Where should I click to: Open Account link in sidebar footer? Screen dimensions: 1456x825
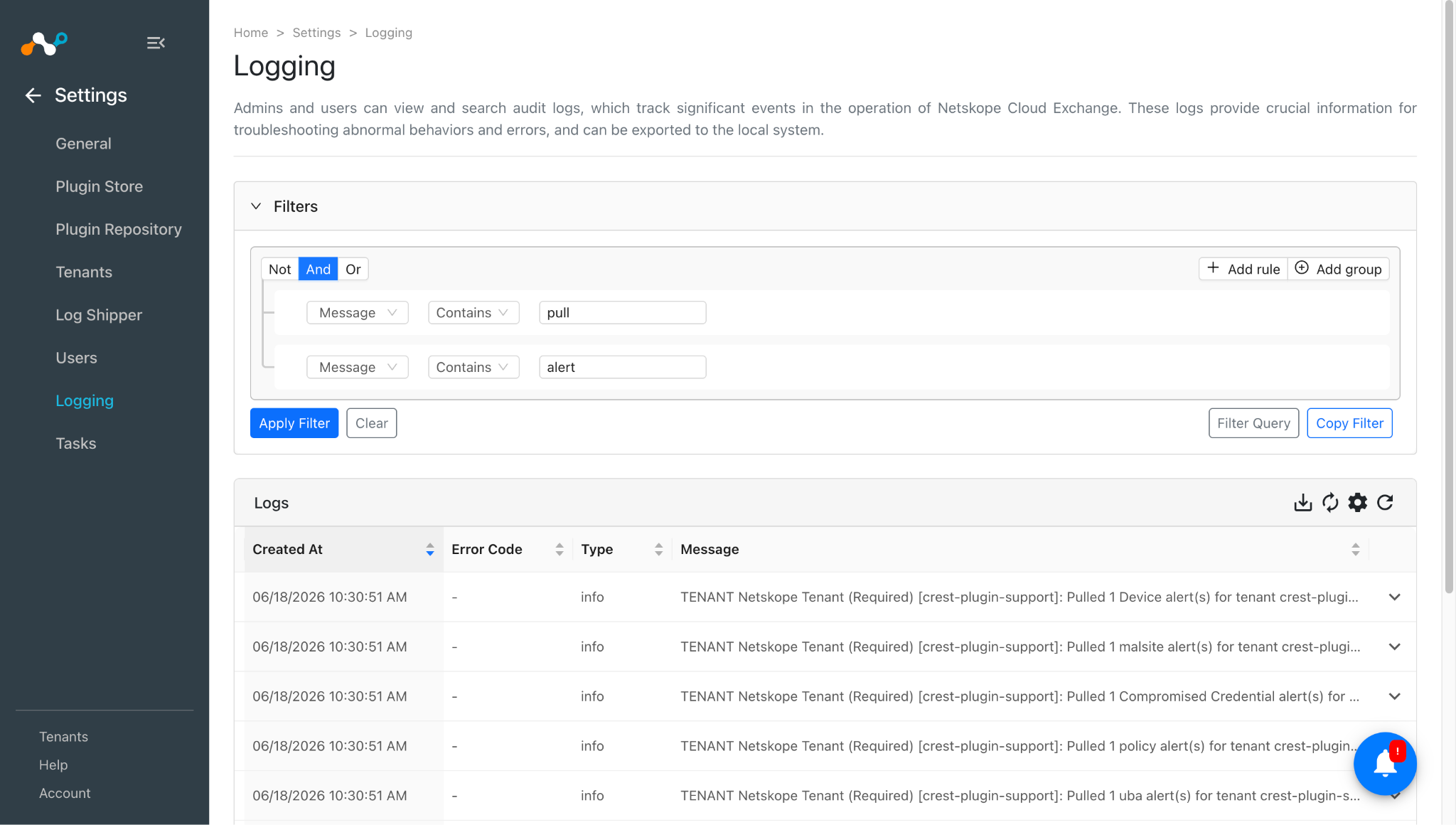(65, 794)
